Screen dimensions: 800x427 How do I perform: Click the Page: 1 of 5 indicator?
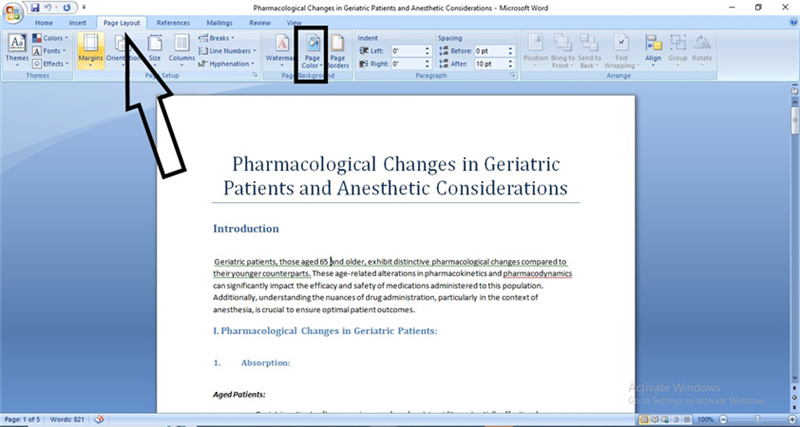coord(21,419)
